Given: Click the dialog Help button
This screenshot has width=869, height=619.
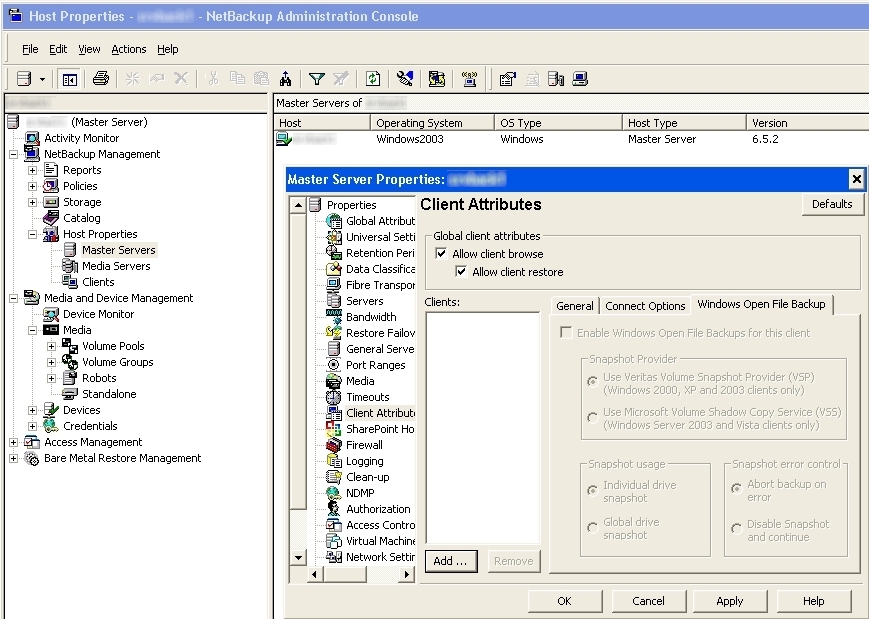Looking at the screenshot, I should coord(814,601).
